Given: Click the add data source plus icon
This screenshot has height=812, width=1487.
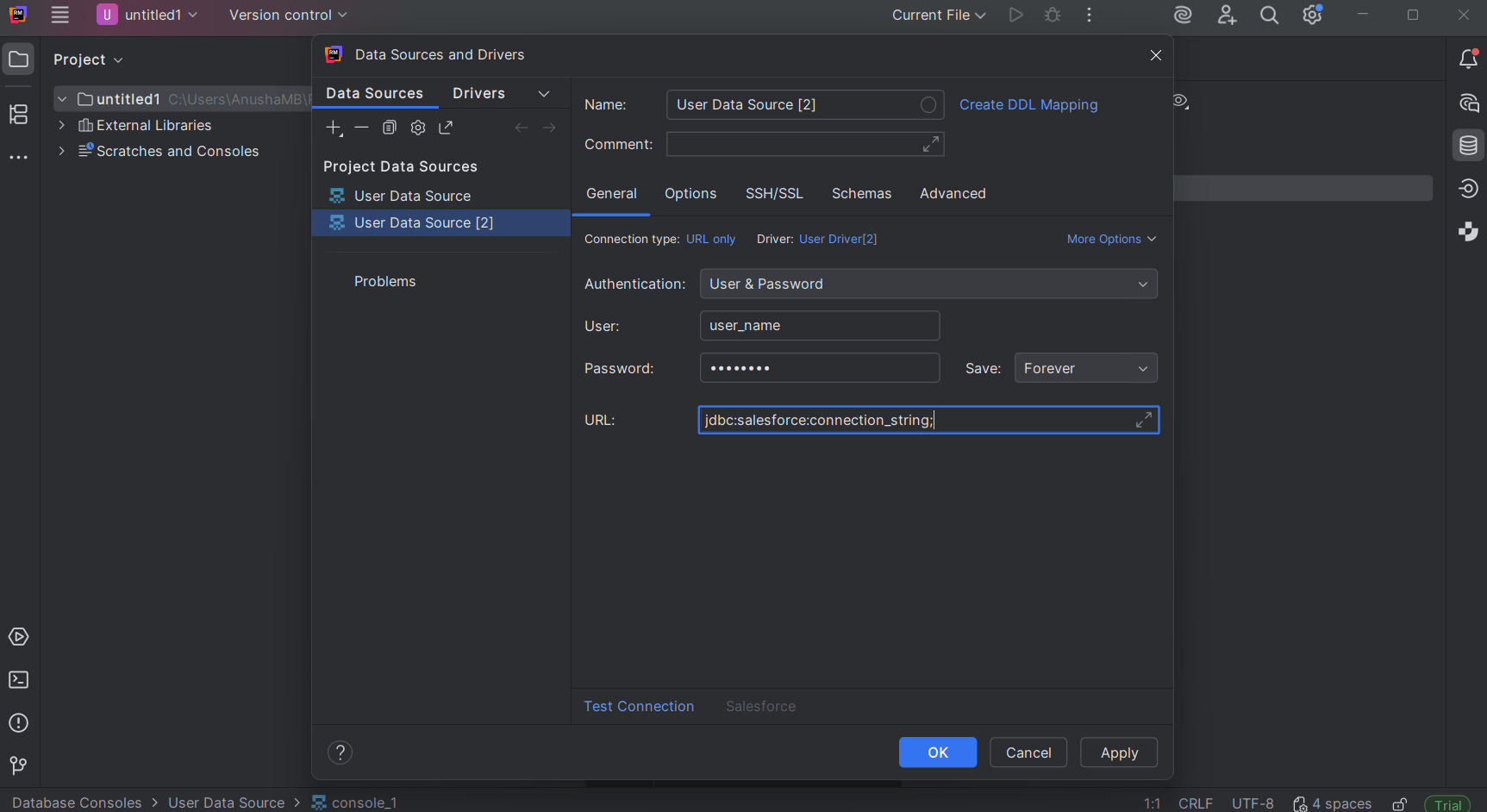Looking at the screenshot, I should point(334,128).
